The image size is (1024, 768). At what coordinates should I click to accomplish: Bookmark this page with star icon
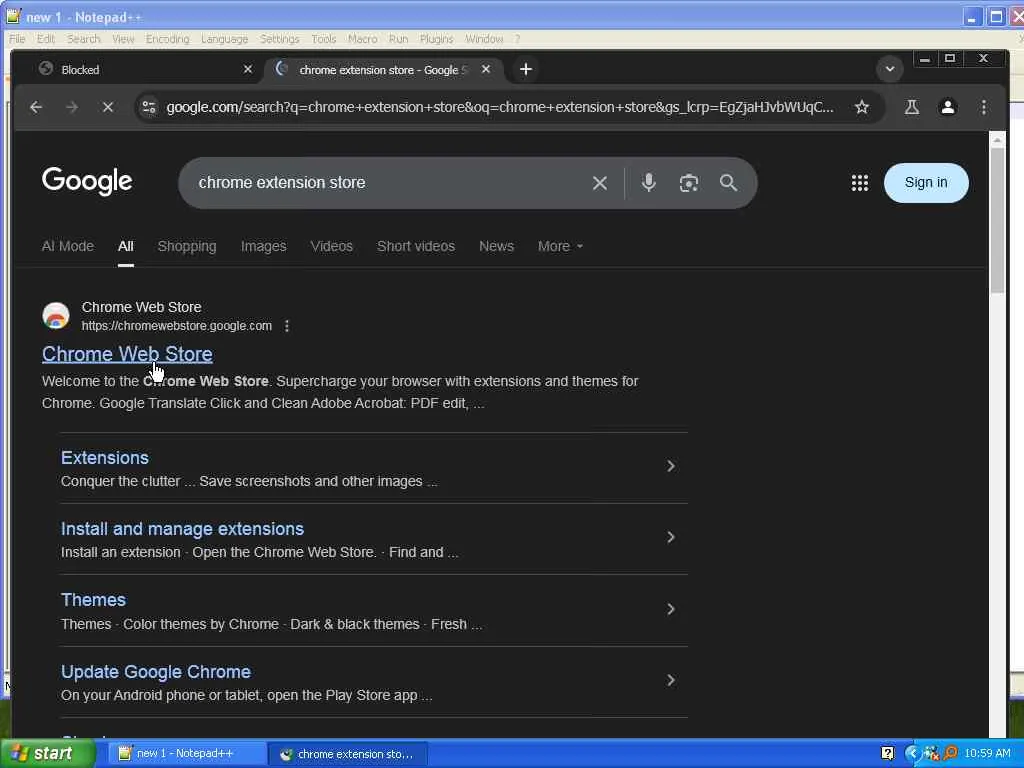(x=862, y=107)
